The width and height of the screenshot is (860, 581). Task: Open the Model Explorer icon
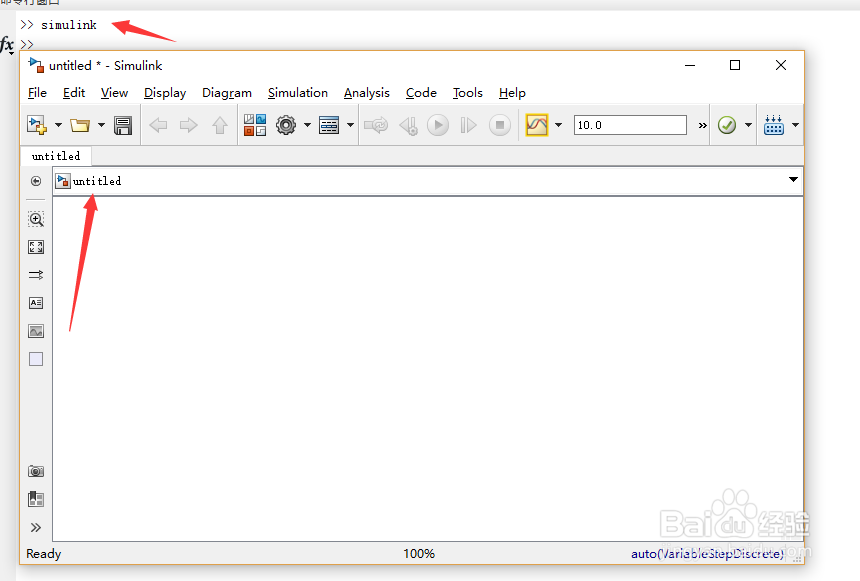pos(329,125)
